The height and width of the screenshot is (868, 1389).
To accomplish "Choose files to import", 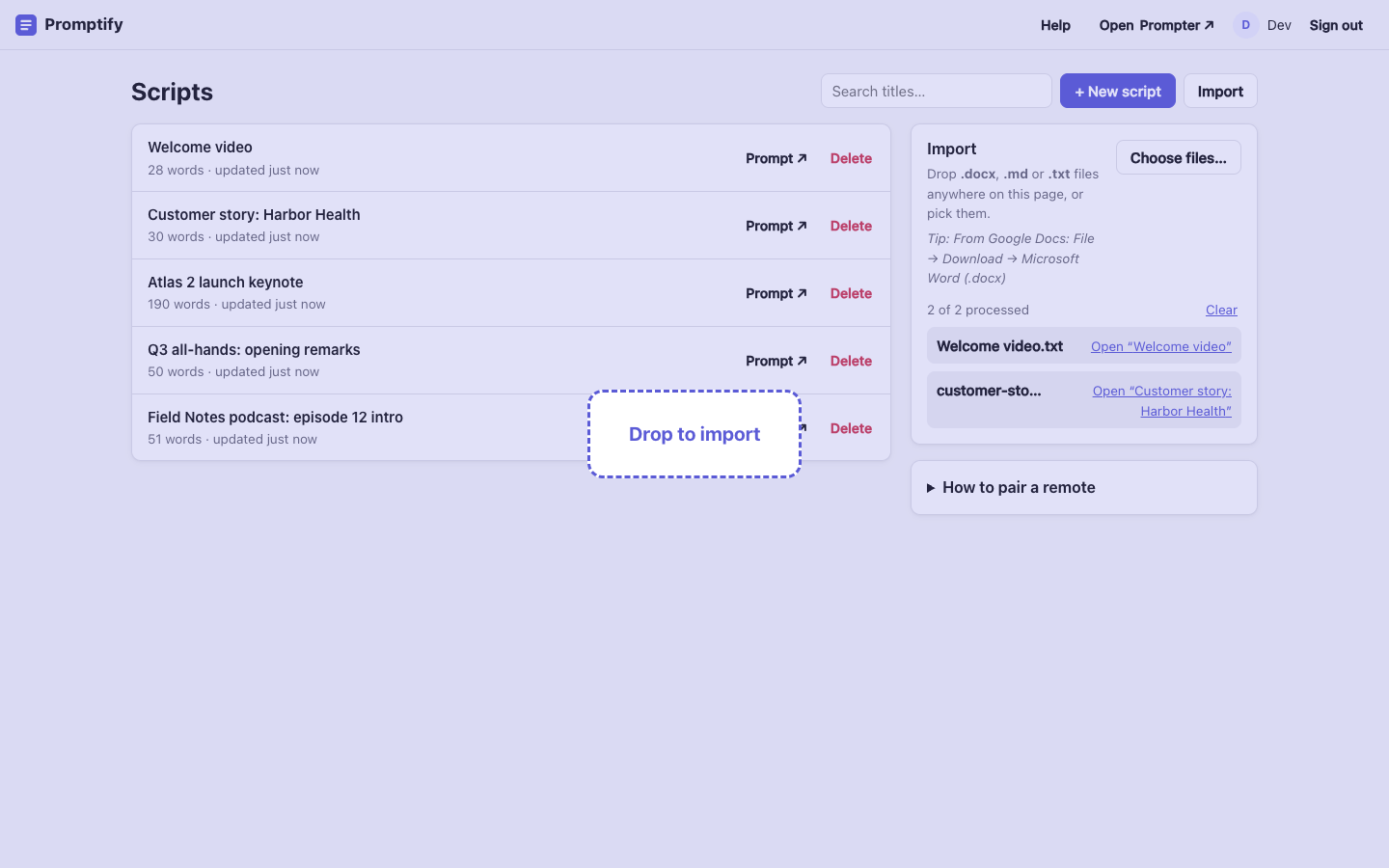I will tap(1178, 157).
